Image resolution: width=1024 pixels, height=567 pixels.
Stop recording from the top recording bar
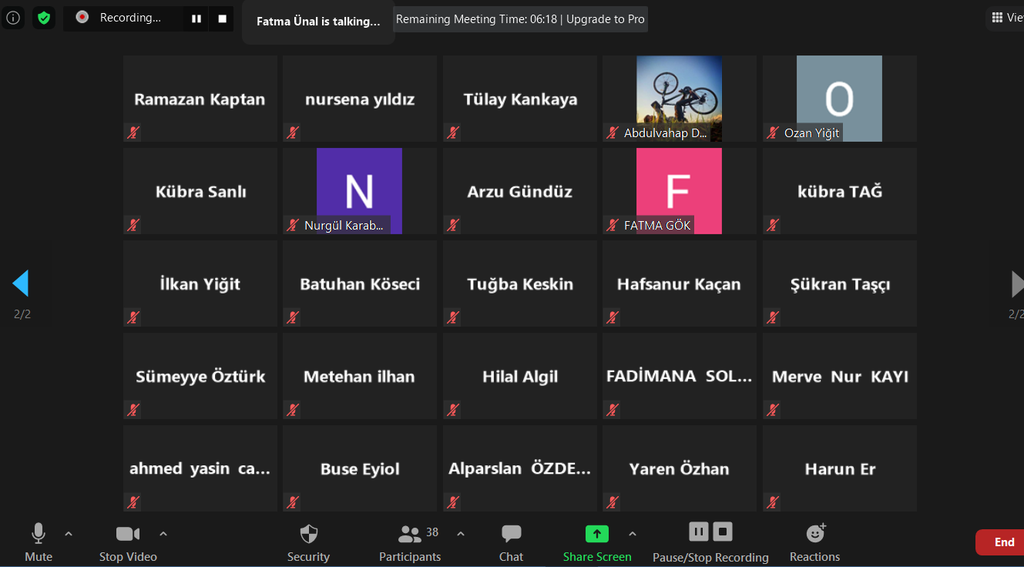[x=222, y=18]
